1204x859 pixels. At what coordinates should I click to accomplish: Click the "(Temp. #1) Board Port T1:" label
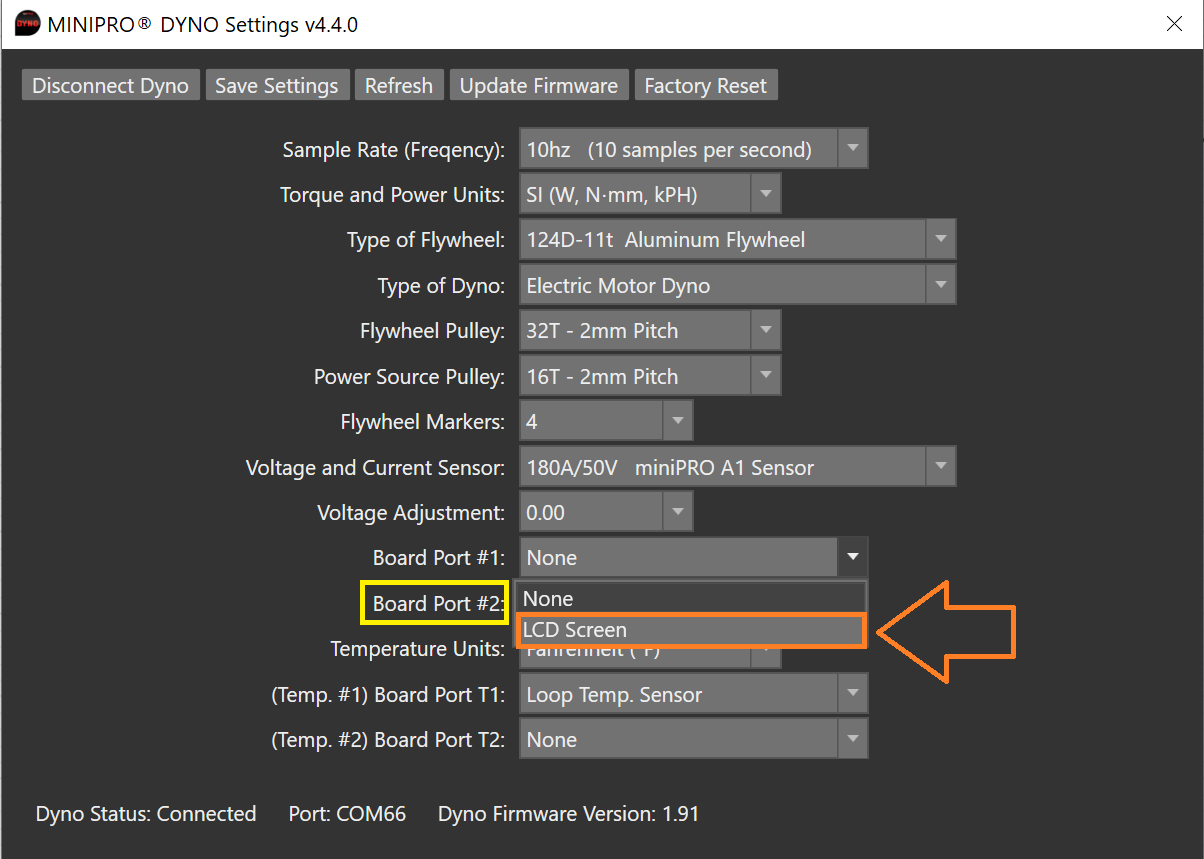pos(388,695)
